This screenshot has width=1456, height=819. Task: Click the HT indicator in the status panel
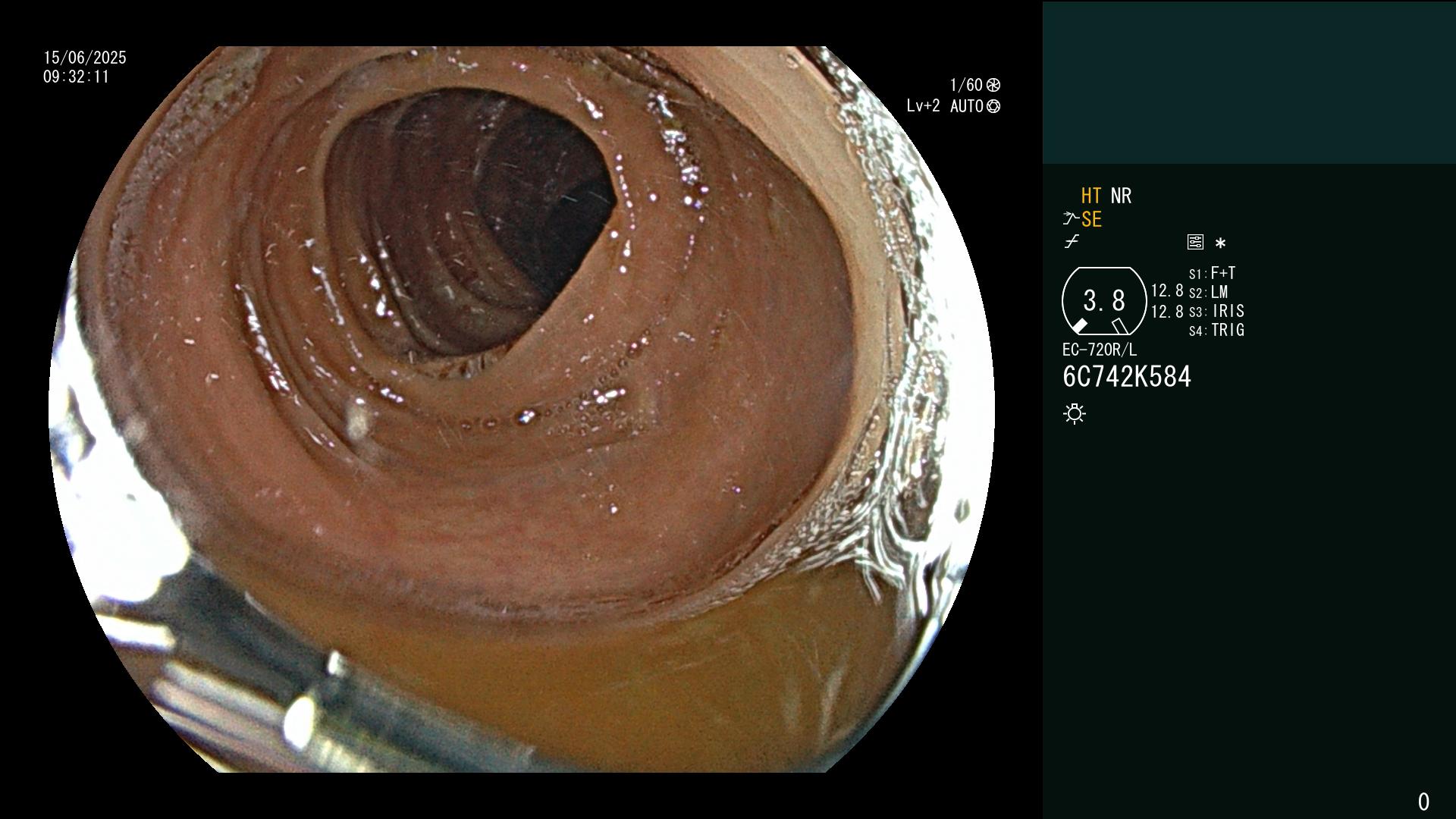(1090, 196)
